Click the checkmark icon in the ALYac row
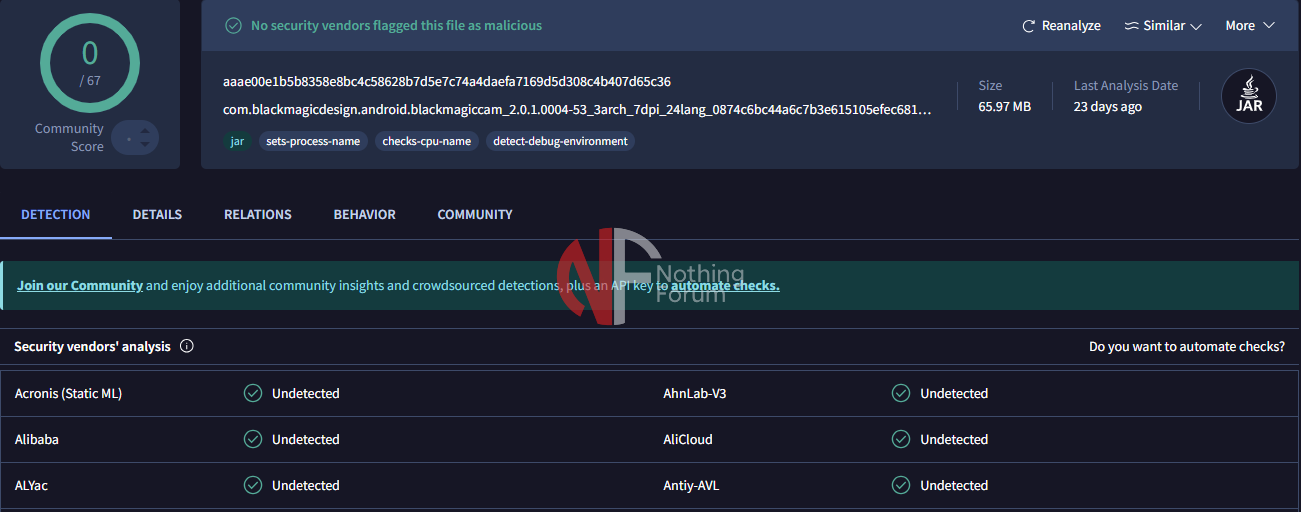 tap(253, 485)
